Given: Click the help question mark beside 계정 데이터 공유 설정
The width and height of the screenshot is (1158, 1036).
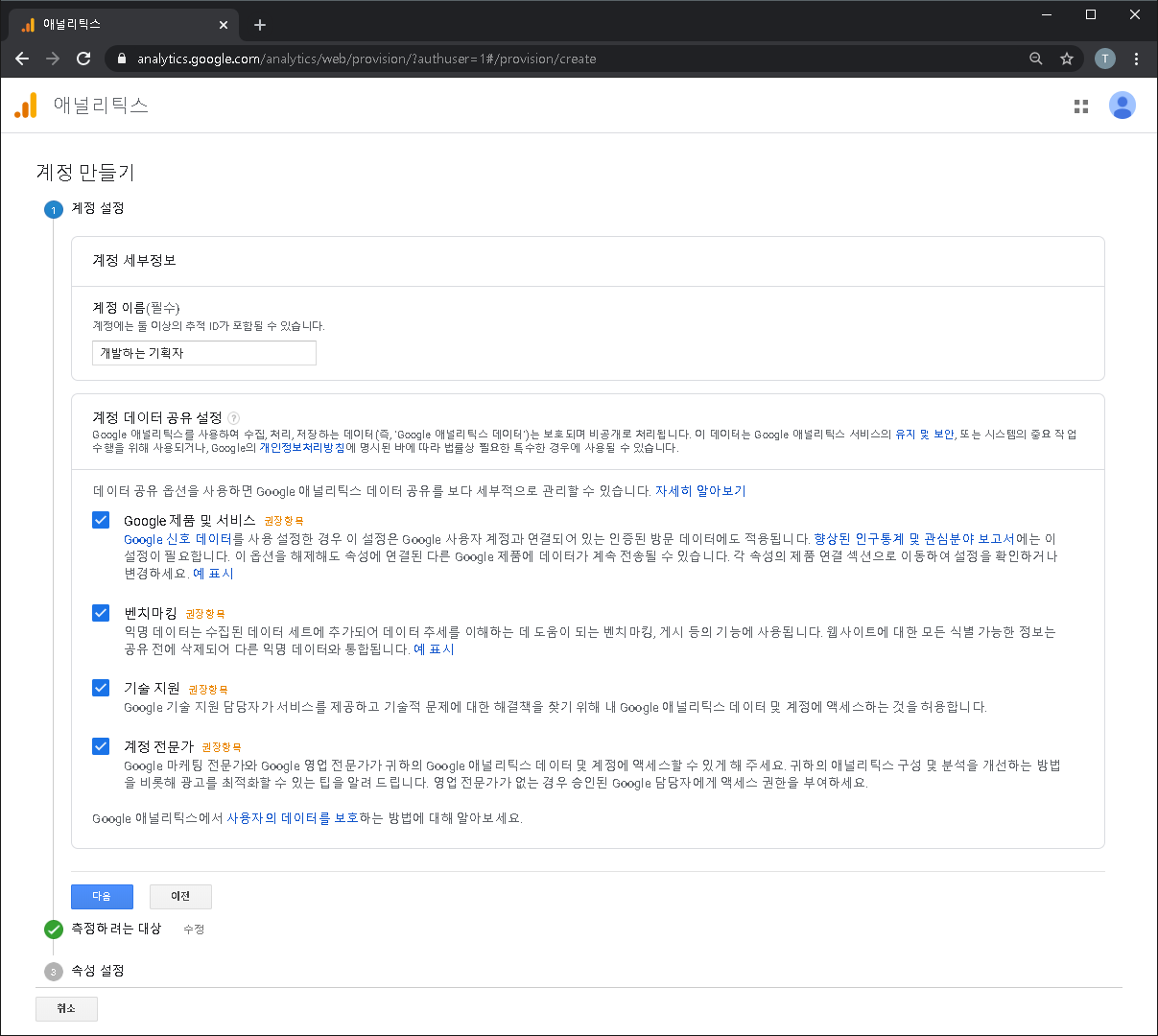Looking at the screenshot, I should pyautogui.click(x=234, y=418).
